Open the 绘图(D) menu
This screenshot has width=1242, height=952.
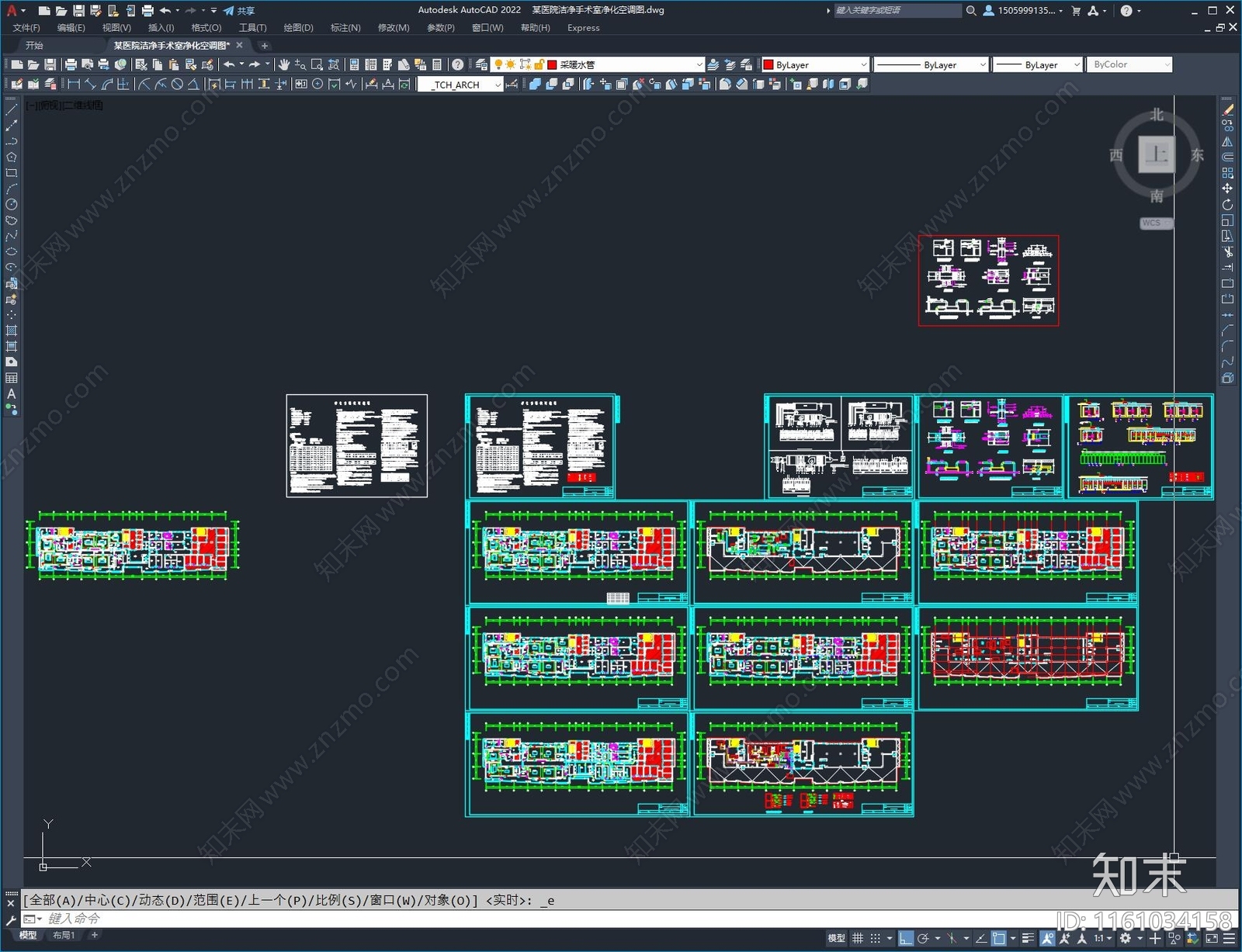(x=298, y=28)
